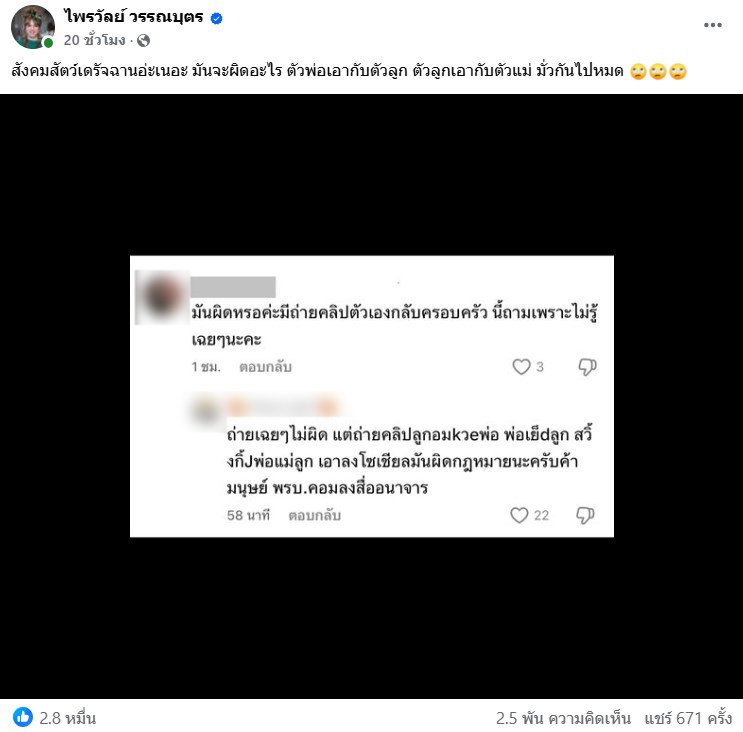Open the attached screenshot image in viewer

372,396
